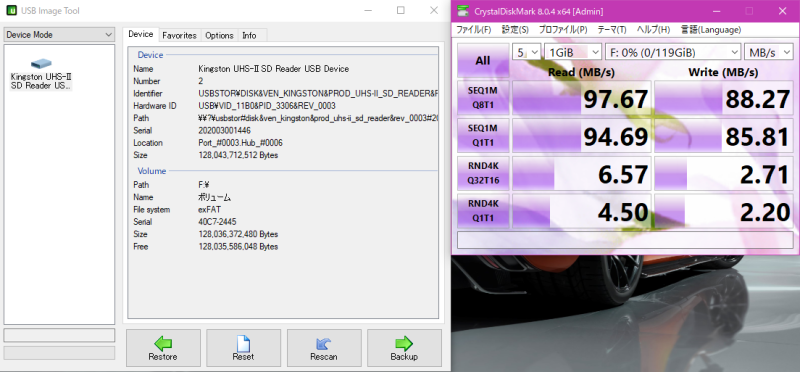This screenshot has height=372, width=800.
Task: Run the SEQ1M Q1T1 test
Action: coord(483,135)
